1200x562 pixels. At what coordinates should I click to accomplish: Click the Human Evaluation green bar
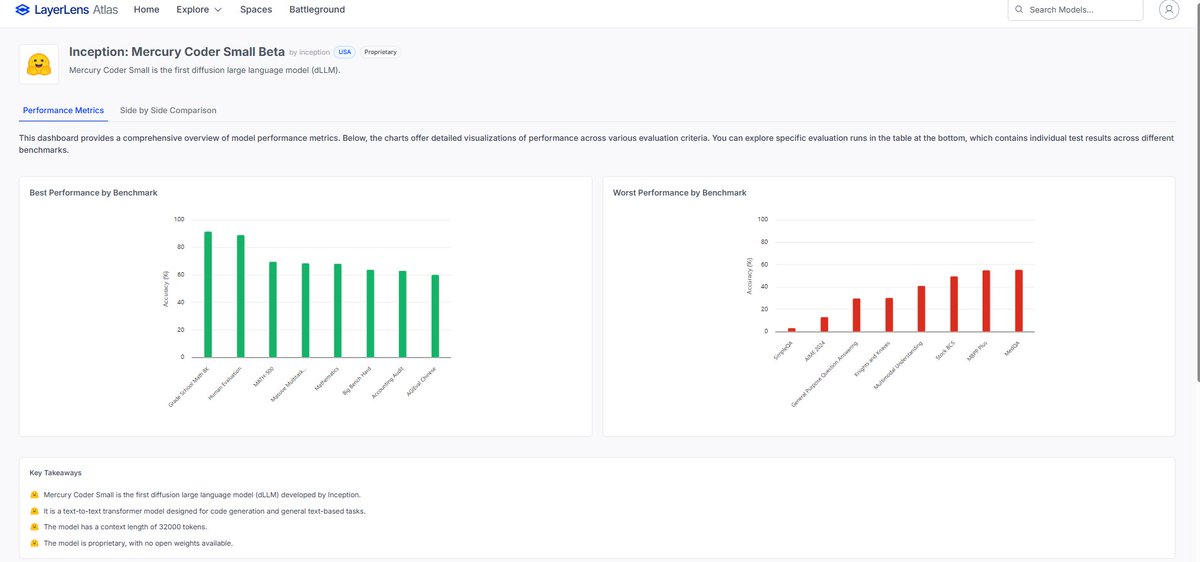pos(240,296)
